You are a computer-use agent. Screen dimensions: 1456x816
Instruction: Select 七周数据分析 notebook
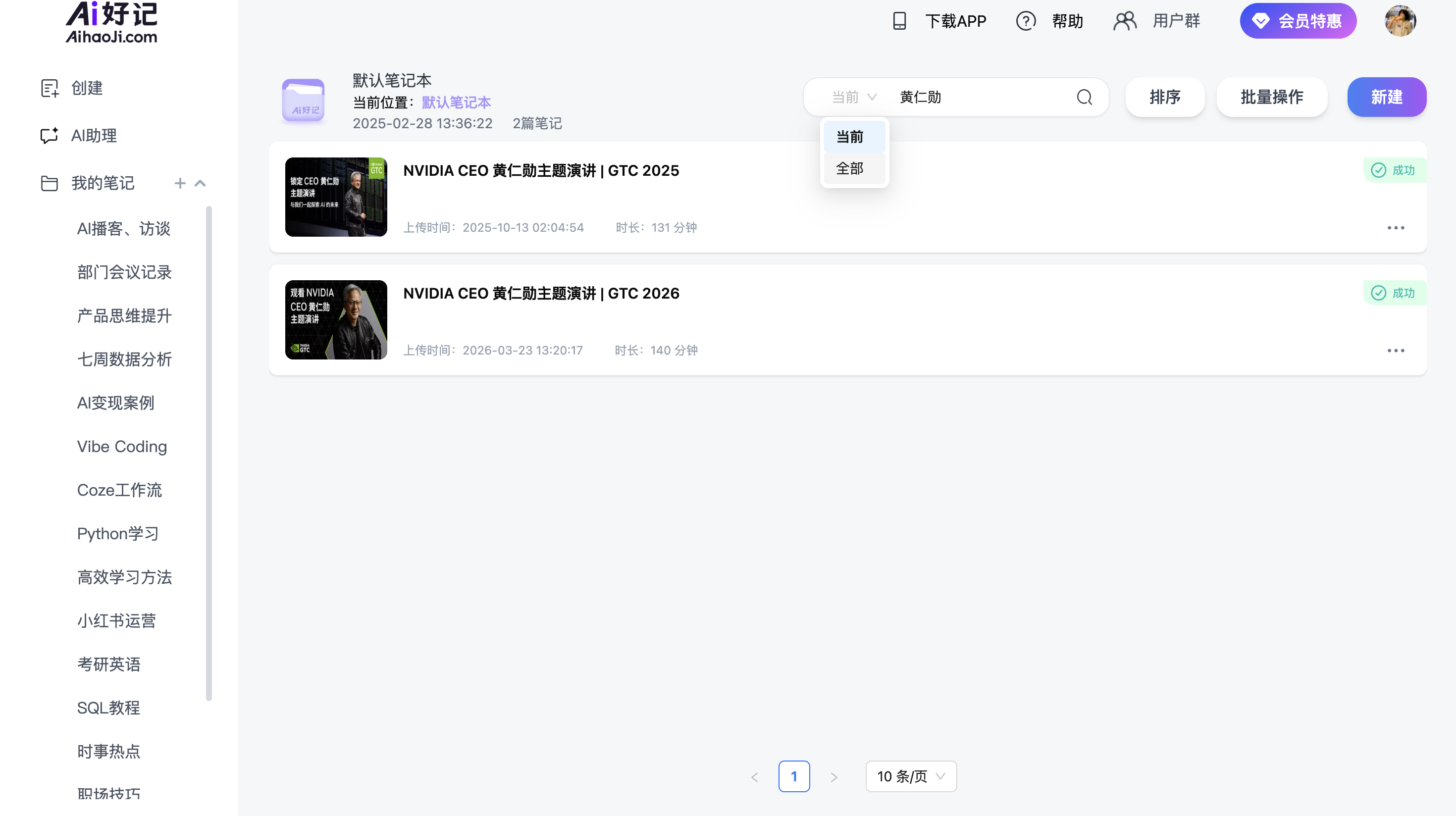[x=124, y=359]
